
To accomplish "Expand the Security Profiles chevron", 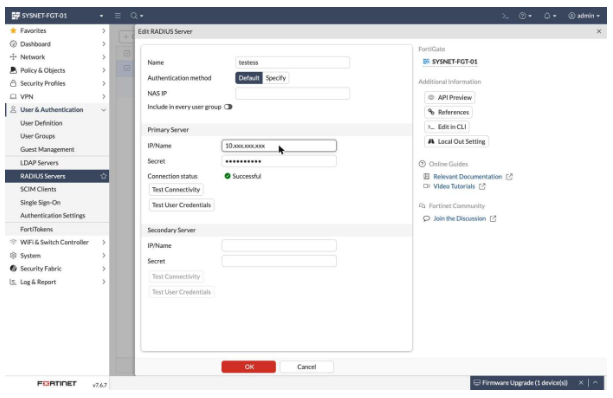I will click(104, 83).
